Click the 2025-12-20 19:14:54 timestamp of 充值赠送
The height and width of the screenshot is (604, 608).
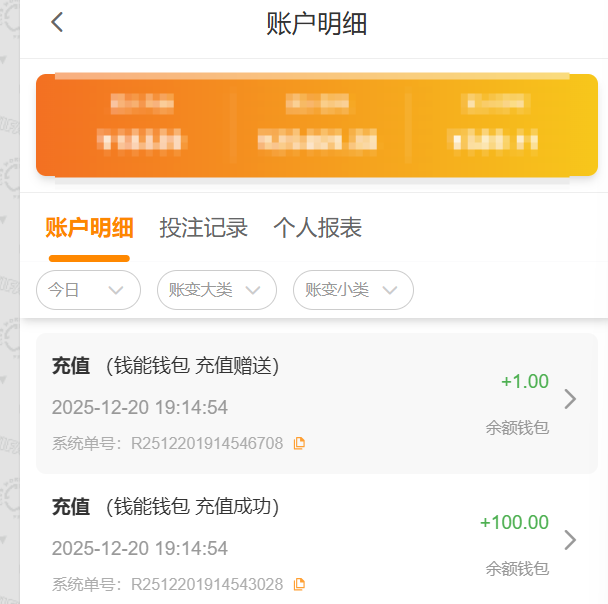tap(140, 407)
